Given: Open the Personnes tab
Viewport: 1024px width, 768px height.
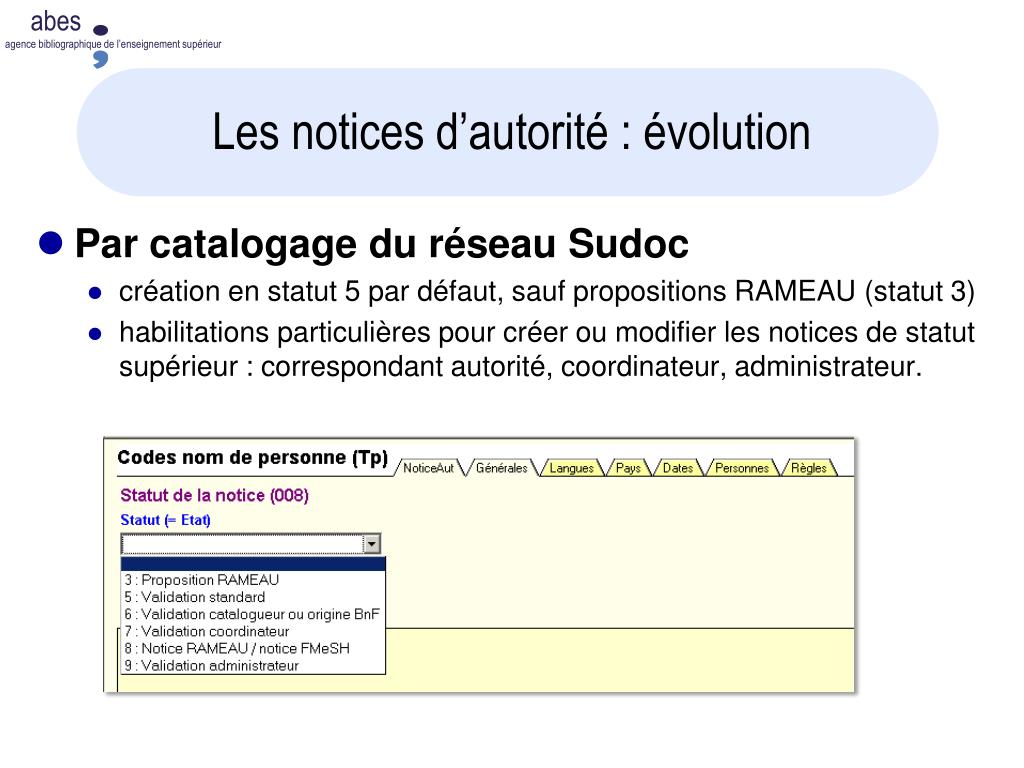Looking at the screenshot, I should point(742,468).
